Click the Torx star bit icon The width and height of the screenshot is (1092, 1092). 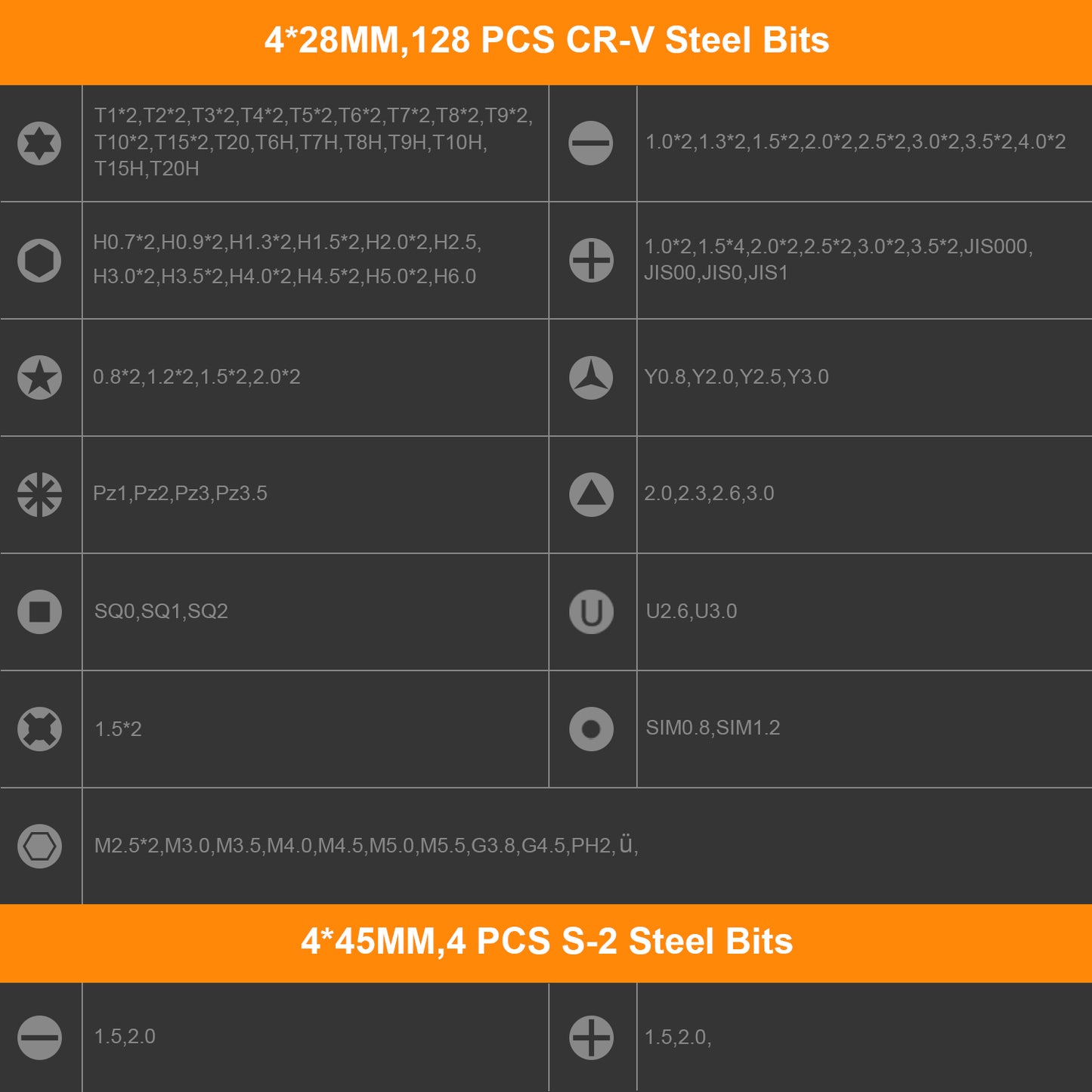click(x=39, y=143)
